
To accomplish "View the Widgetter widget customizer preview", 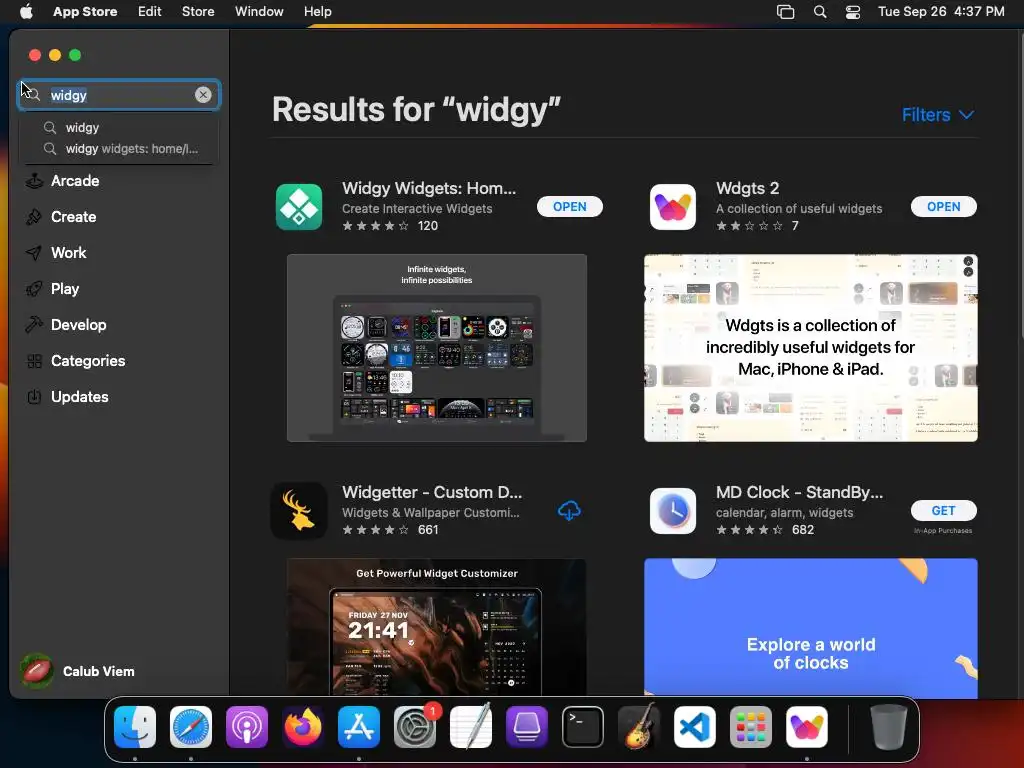I will pyautogui.click(x=436, y=627).
